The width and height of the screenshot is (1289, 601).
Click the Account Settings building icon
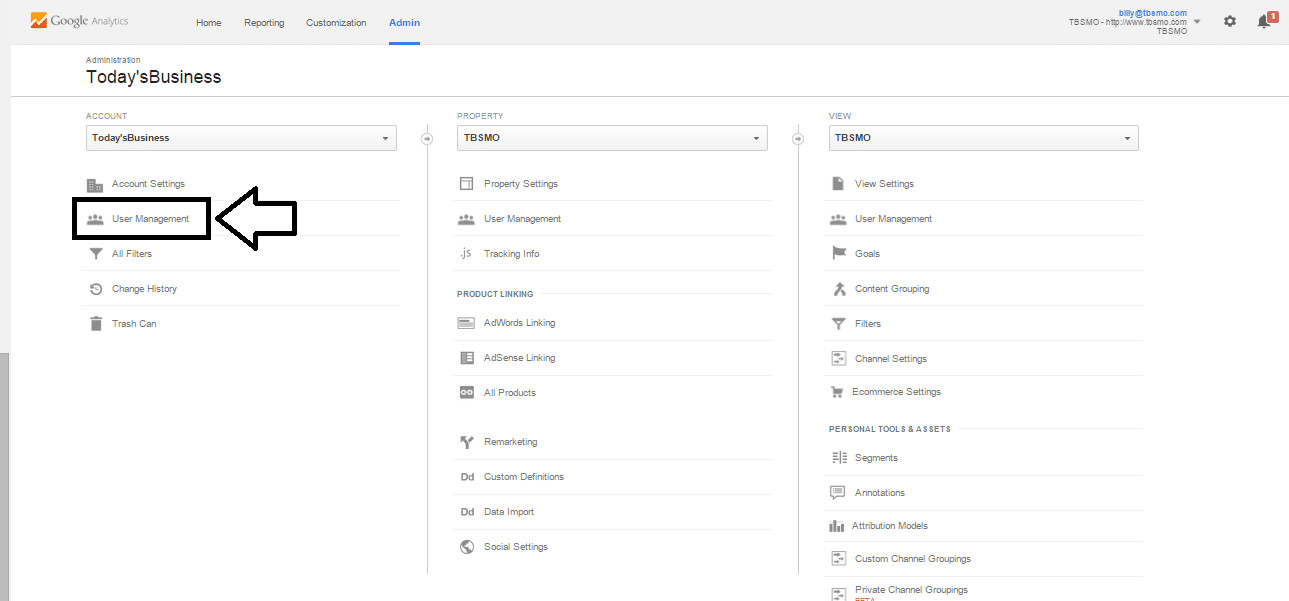[x=95, y=185]
